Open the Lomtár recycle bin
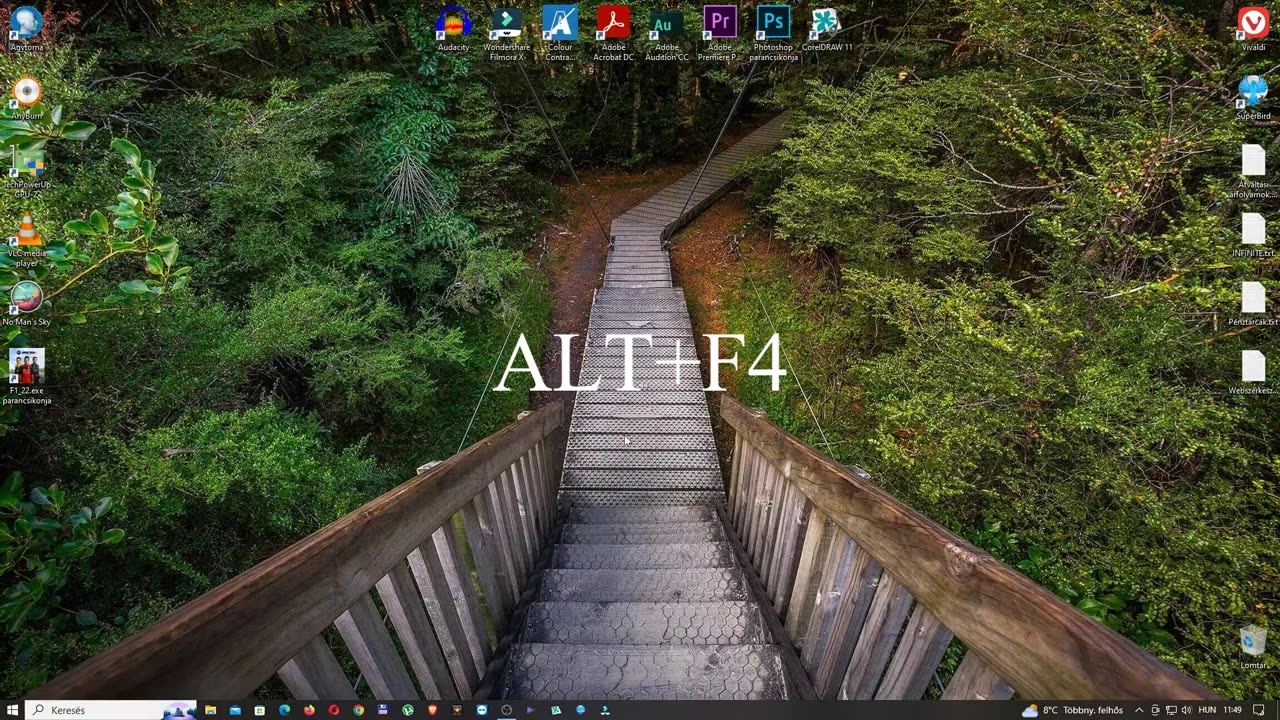 pos(1253,647)
